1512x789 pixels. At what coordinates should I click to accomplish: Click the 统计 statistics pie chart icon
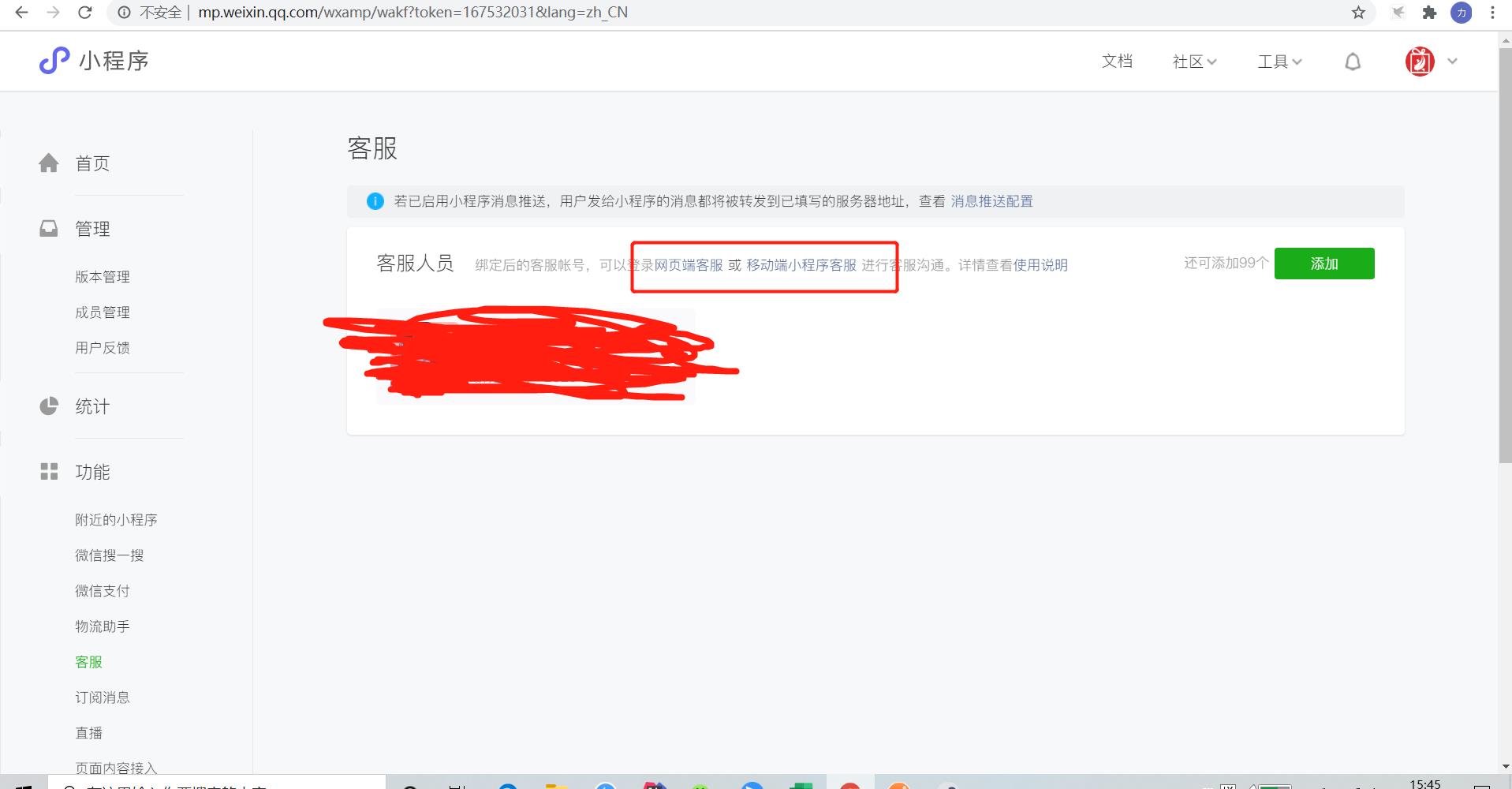pyautogui.click(x=49, y=406)
